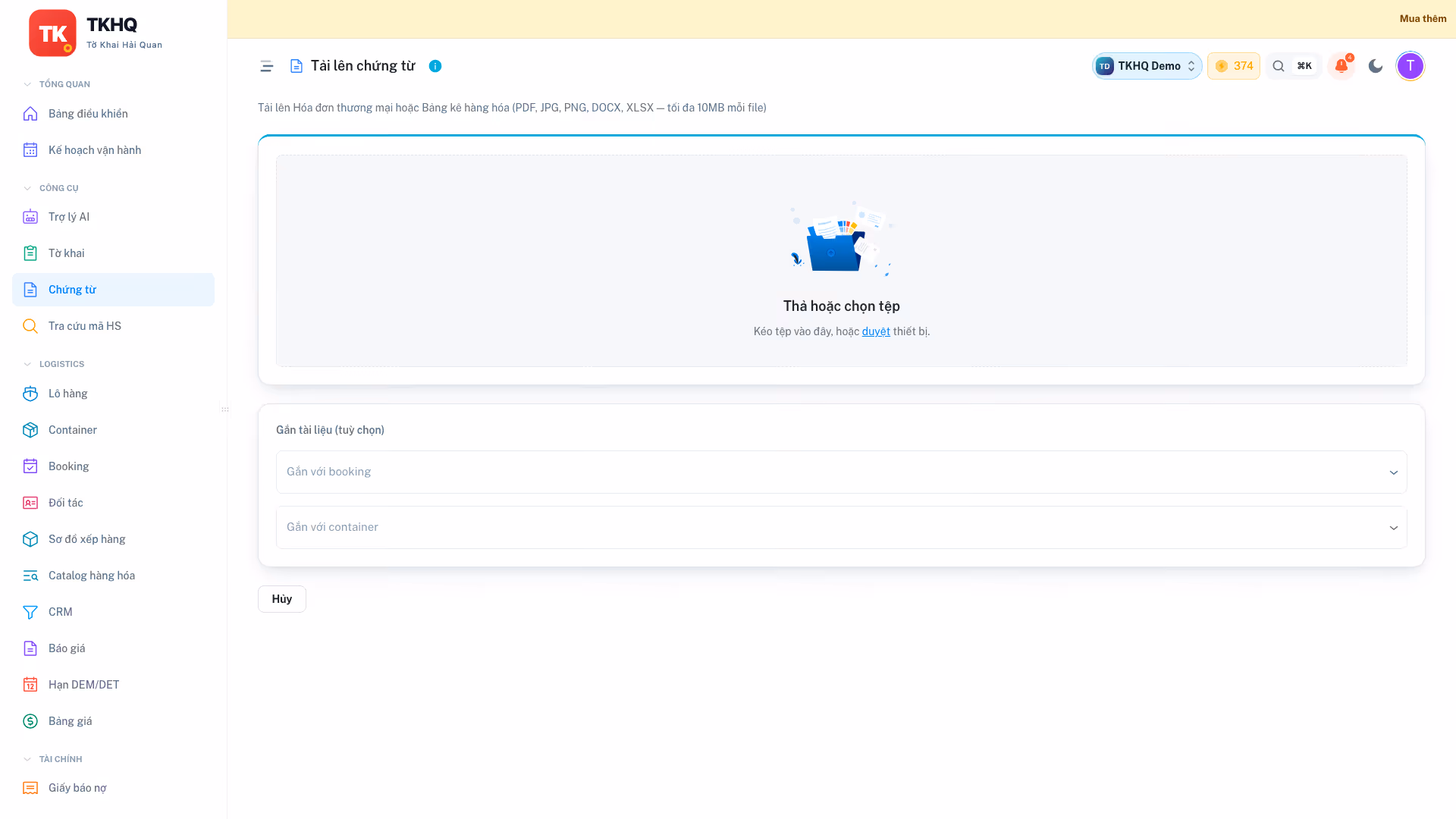1456x819 pixels.
Task: Open the TKHQ Demo workspace switcher
Action: pos(1147,66)
